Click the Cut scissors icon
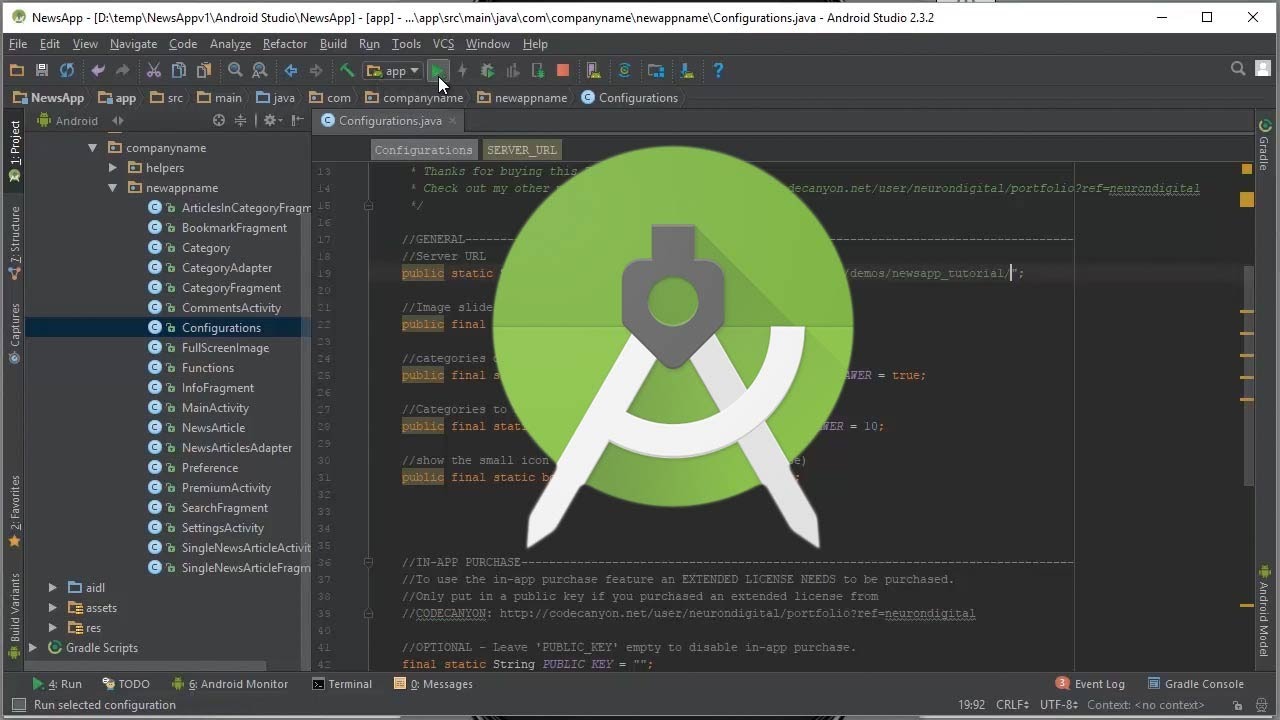 tap(154, 70)
